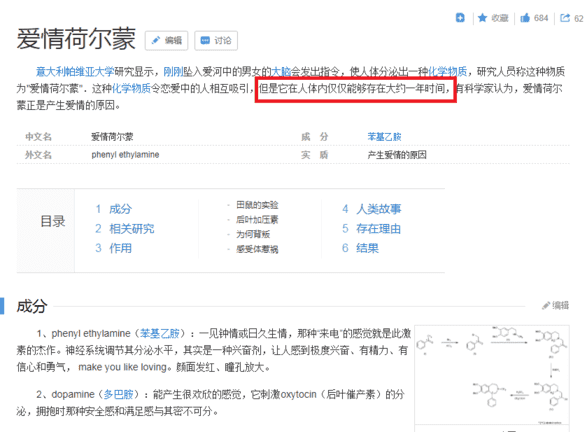Jump to contents sub-item 后叶加压素
The width and height of the screenshot is (587, 432).
[257, 220]
